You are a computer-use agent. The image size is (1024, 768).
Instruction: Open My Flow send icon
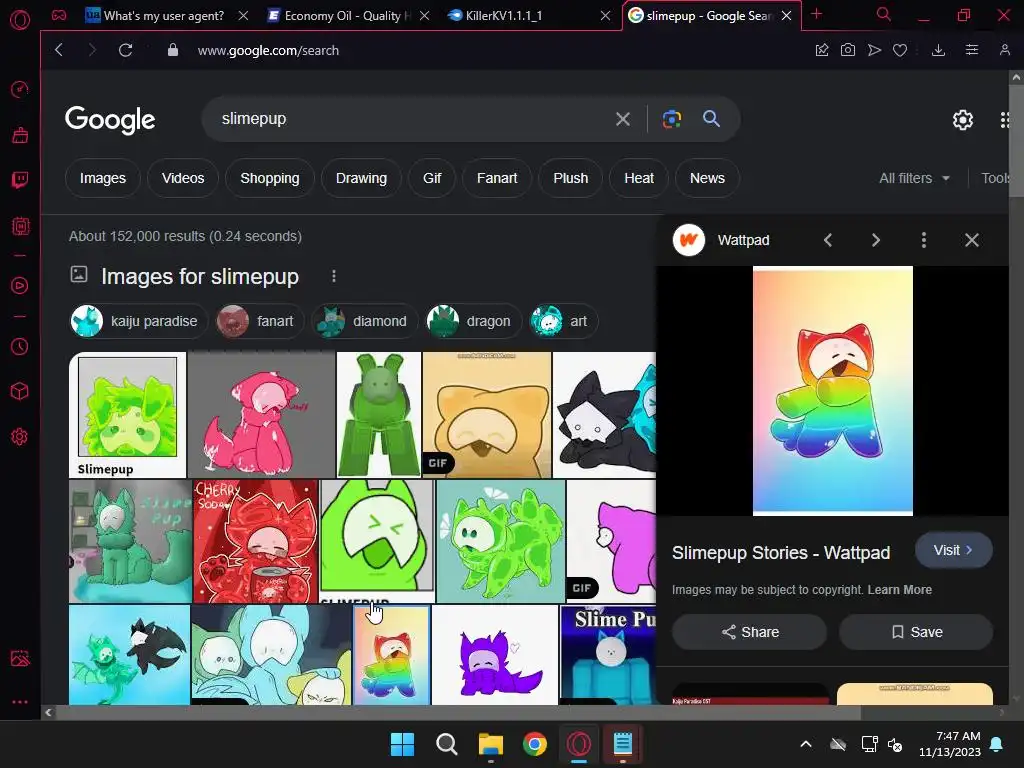click(x=874, y=50)
